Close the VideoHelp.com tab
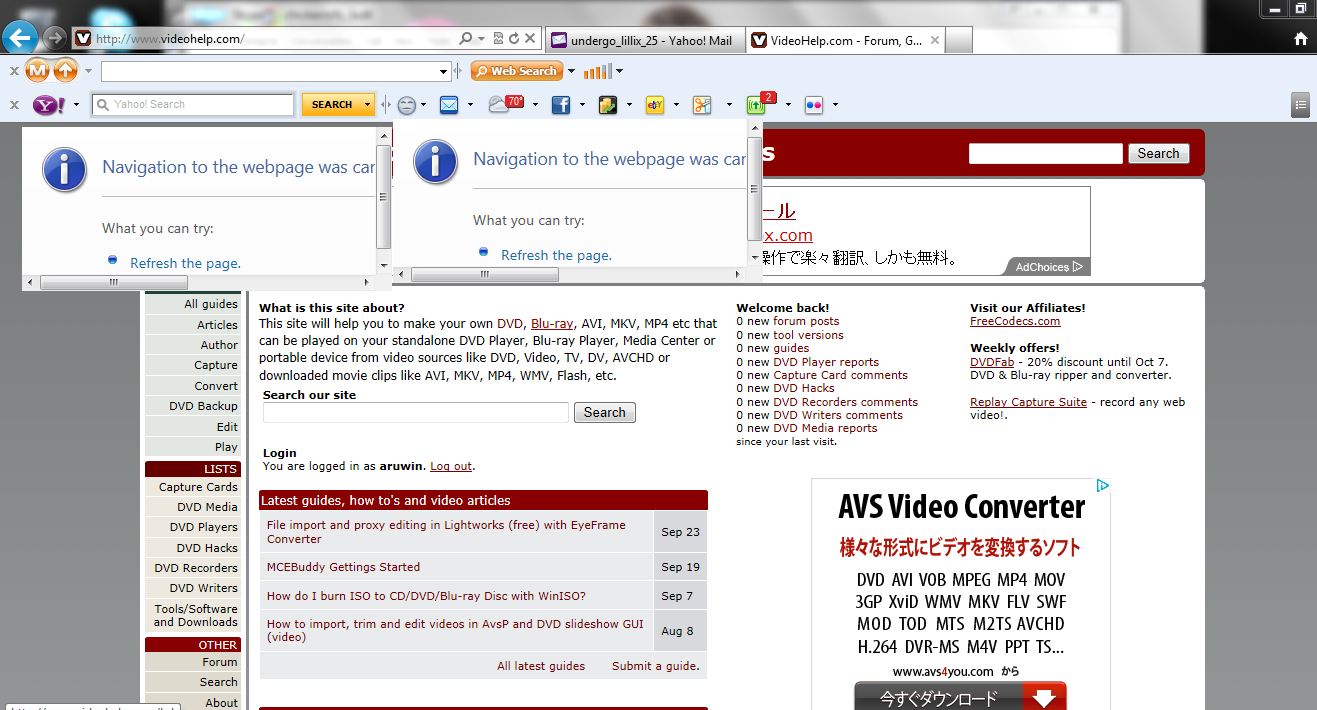This screenshot has height=710, width=1317. pos(935,40)
